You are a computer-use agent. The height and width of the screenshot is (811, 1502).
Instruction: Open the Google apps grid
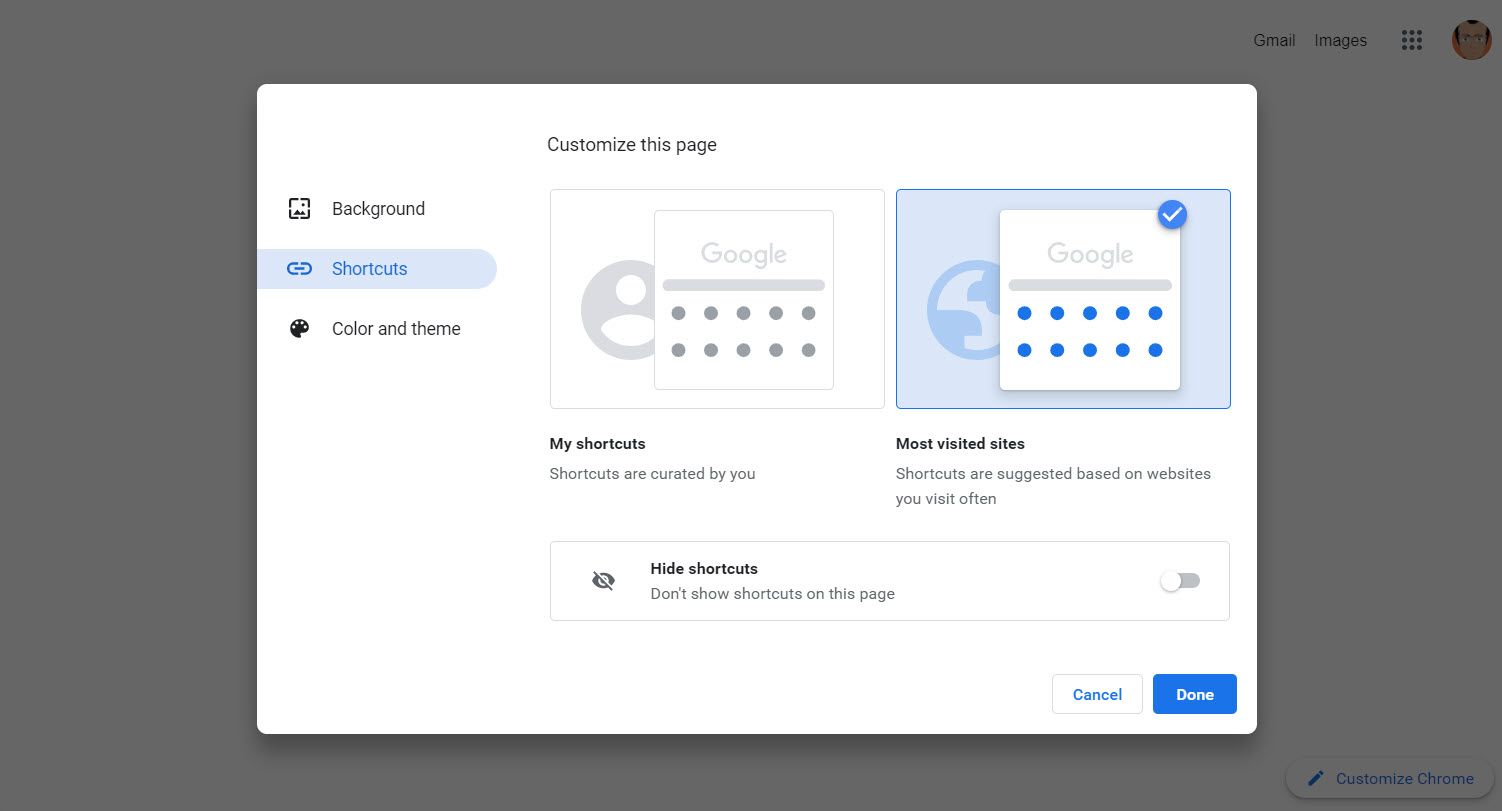pos(1411,40)
